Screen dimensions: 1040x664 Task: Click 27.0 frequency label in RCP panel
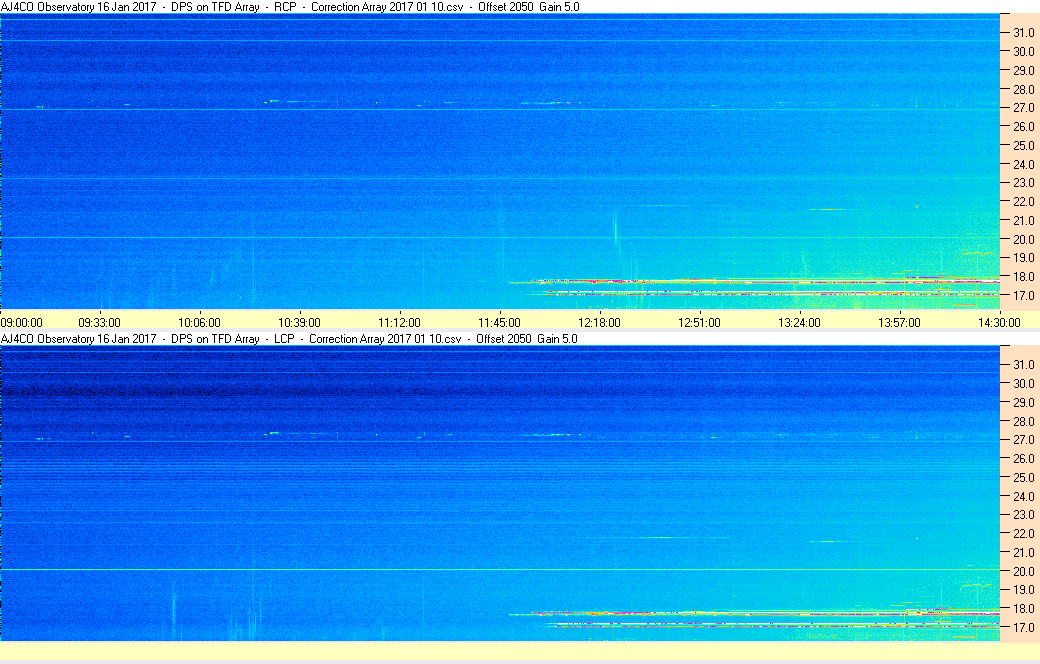click(1023, 107)
